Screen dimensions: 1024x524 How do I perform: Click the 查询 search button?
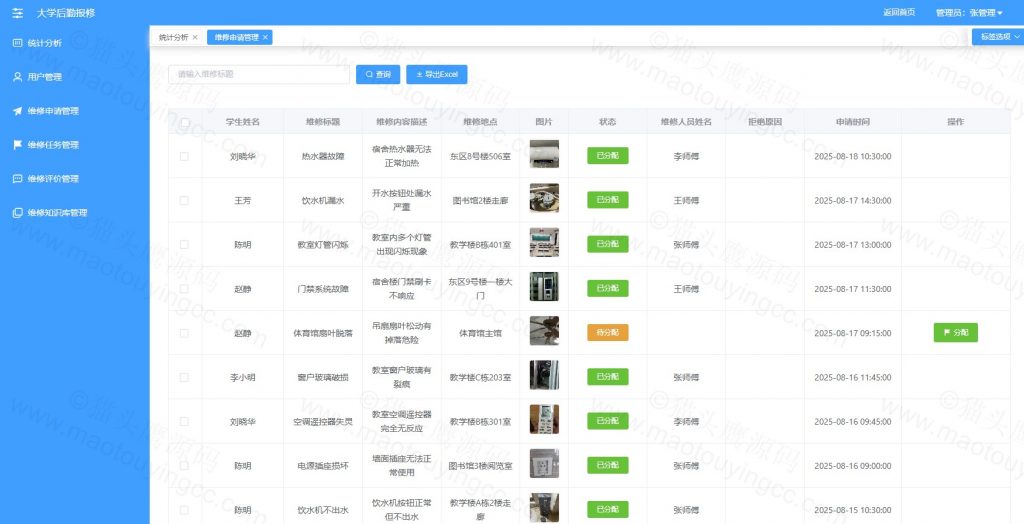click(x=378, y=74)
